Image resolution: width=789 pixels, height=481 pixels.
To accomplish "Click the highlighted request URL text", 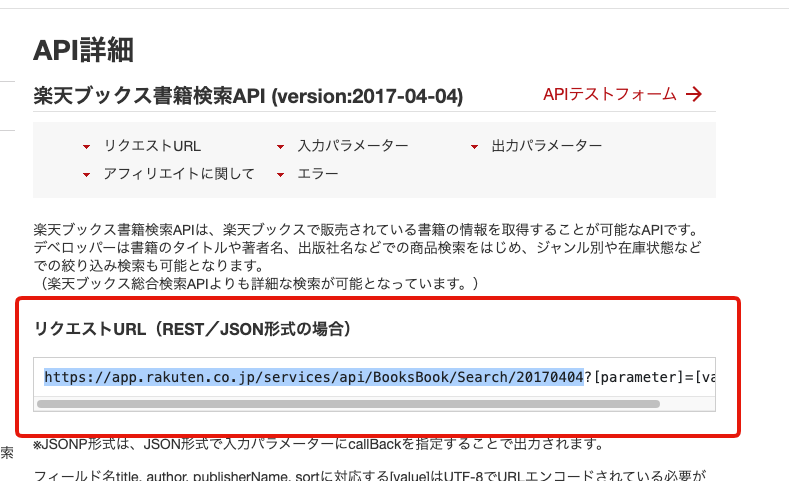I will 313,377.
